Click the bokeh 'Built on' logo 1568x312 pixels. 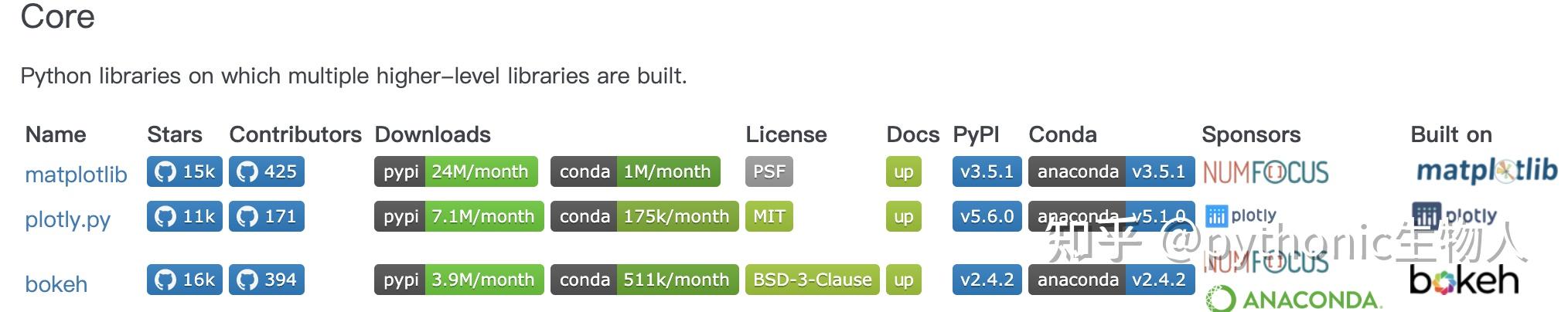(x=1463, y=281)
